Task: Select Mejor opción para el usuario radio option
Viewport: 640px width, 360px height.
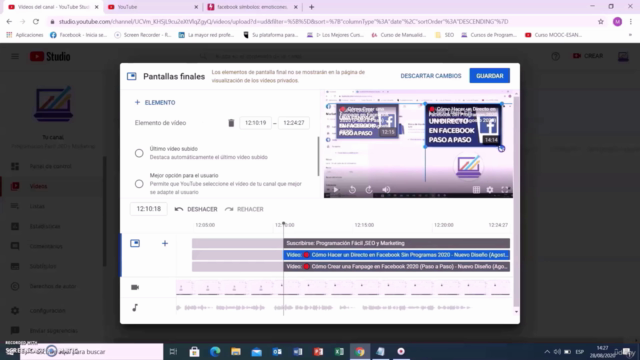Action: click(139, 184)
